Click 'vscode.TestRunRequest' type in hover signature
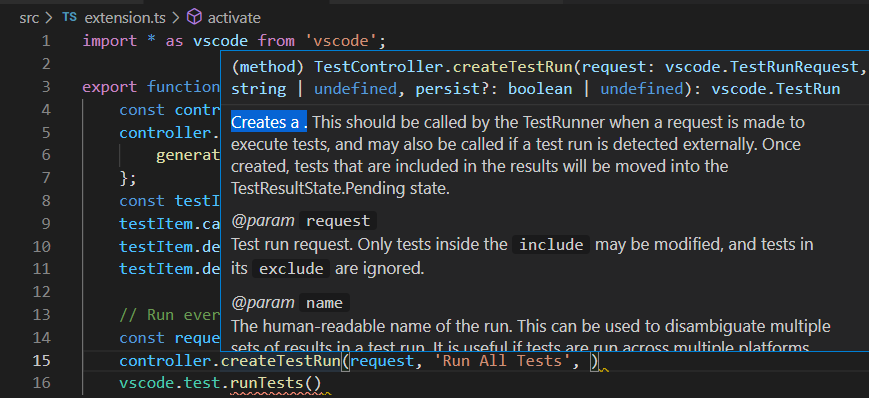This screenshot has height=398, width=869. pyautogui.click(x=762, y=67)
